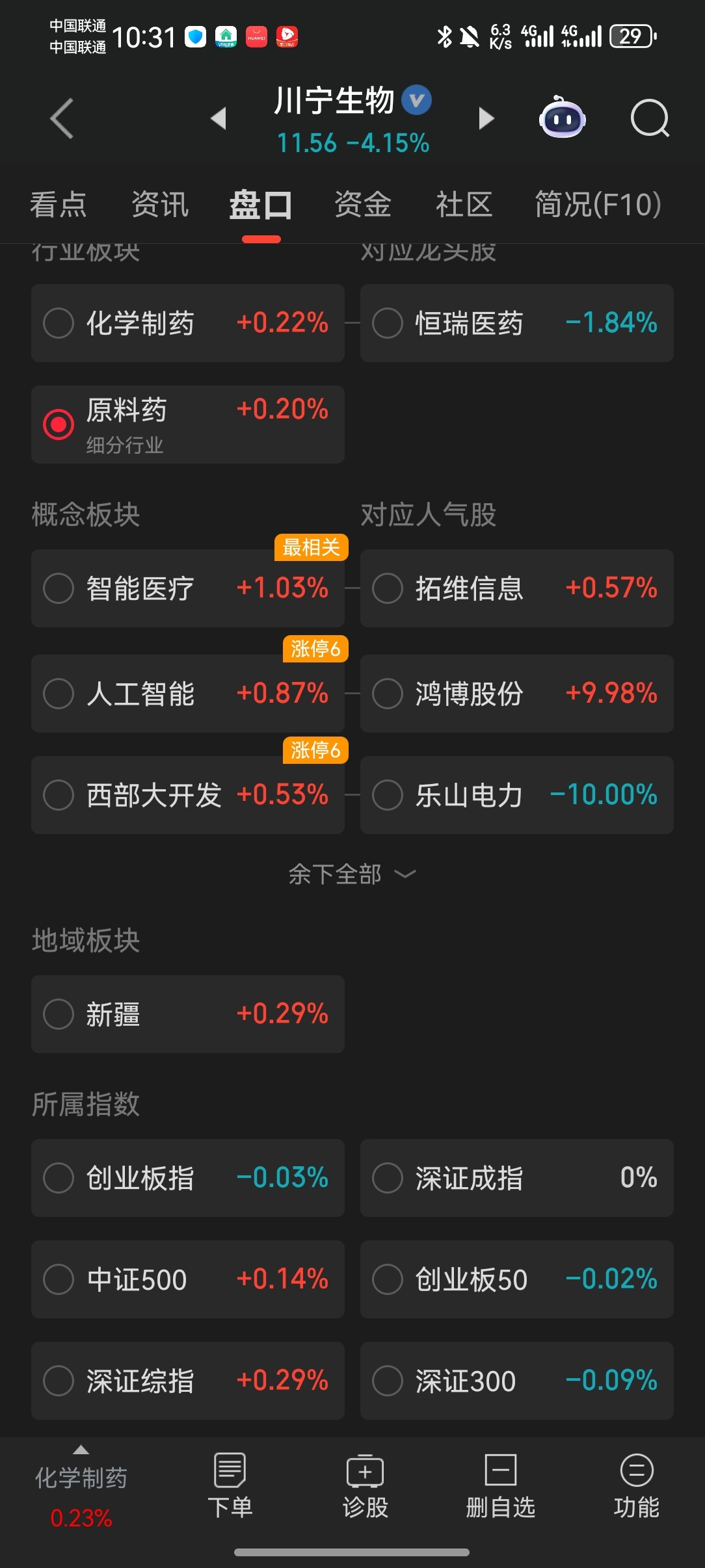
Task: Open the robot AI assistant icon
Action: point(562,118)
